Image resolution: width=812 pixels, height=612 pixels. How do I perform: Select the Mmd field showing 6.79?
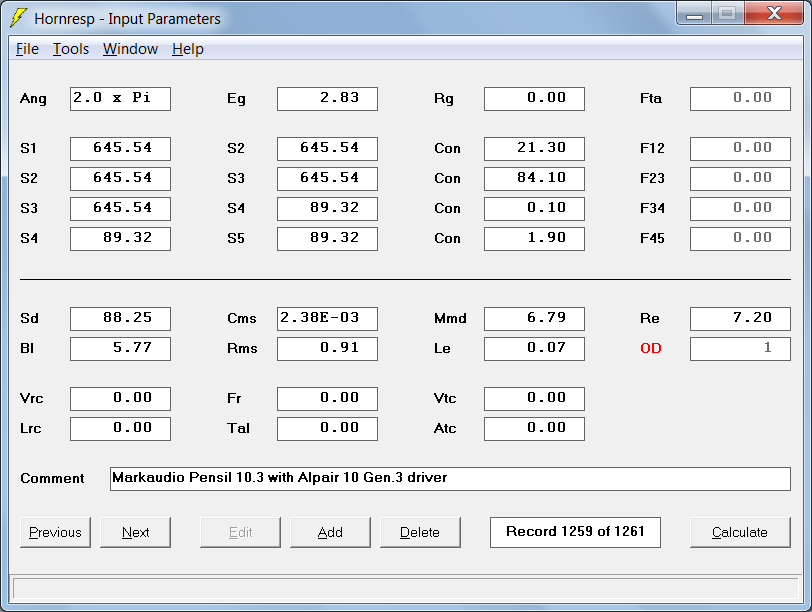[x=534, y=319]
